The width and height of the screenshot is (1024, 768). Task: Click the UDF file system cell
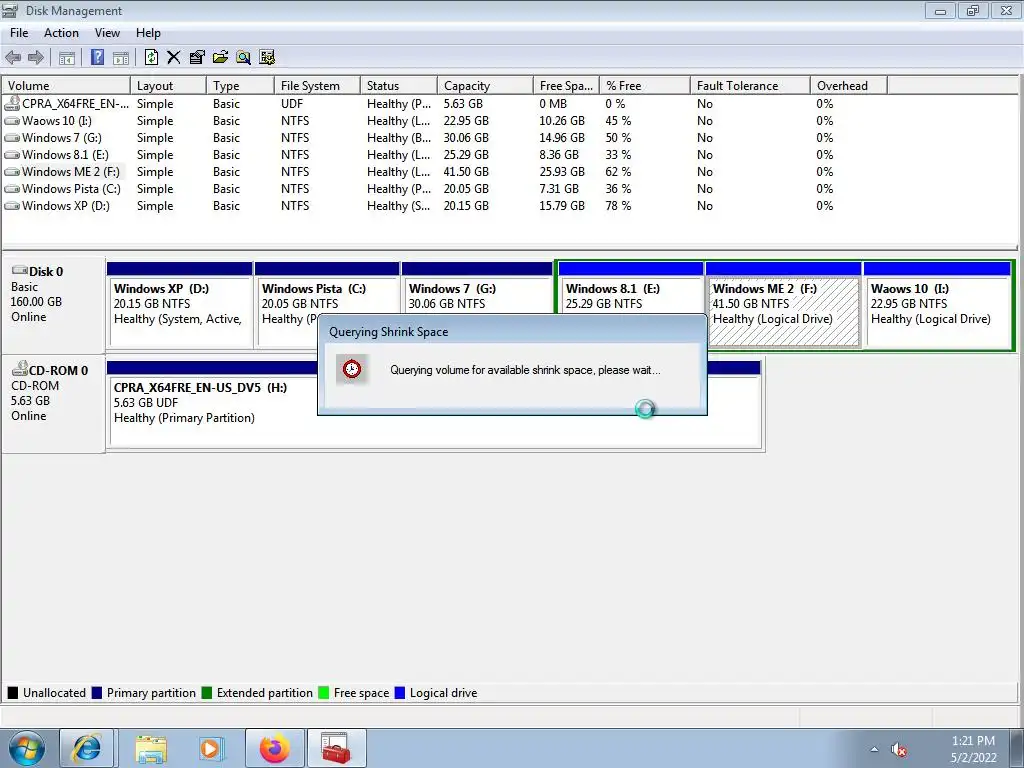click(x=292, y=104)
